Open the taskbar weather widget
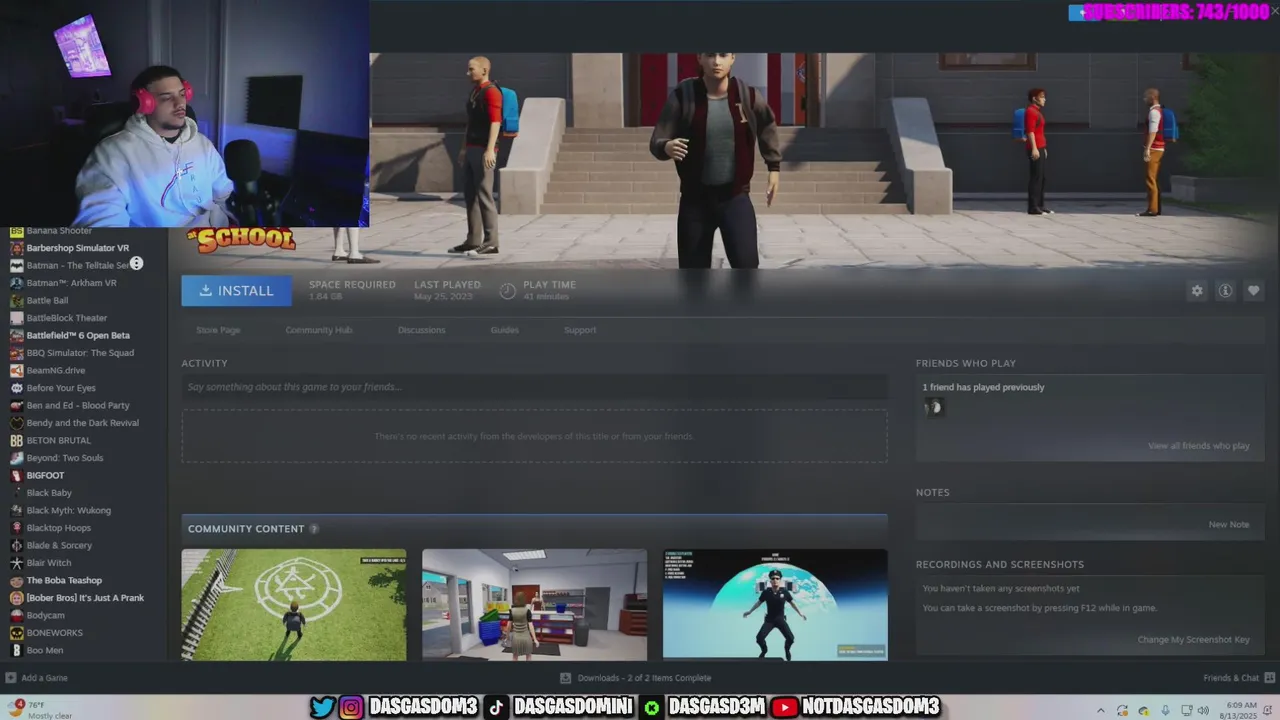Screen dimensions: 1280x720 (x=42, y=710)
